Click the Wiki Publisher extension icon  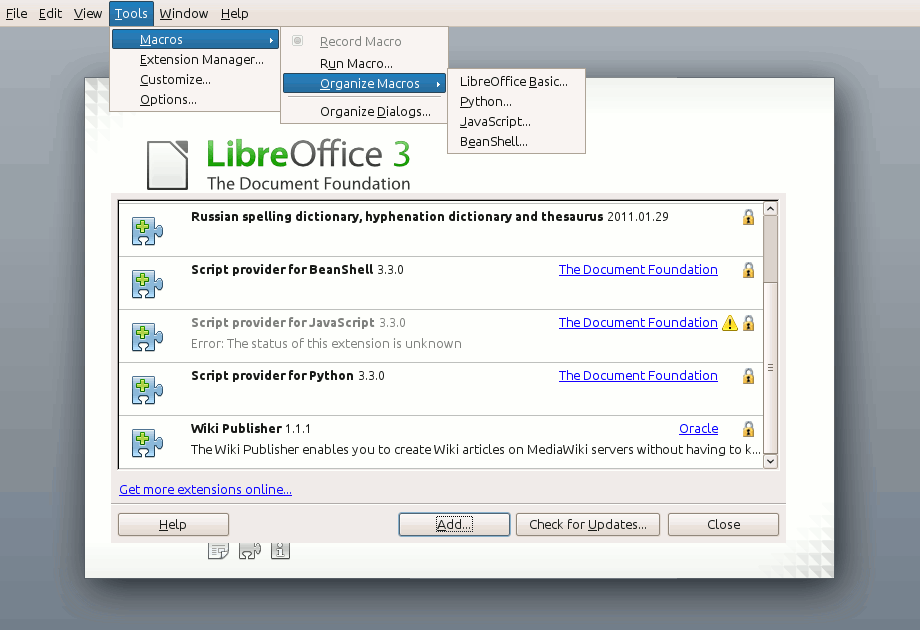pos(148,442)
